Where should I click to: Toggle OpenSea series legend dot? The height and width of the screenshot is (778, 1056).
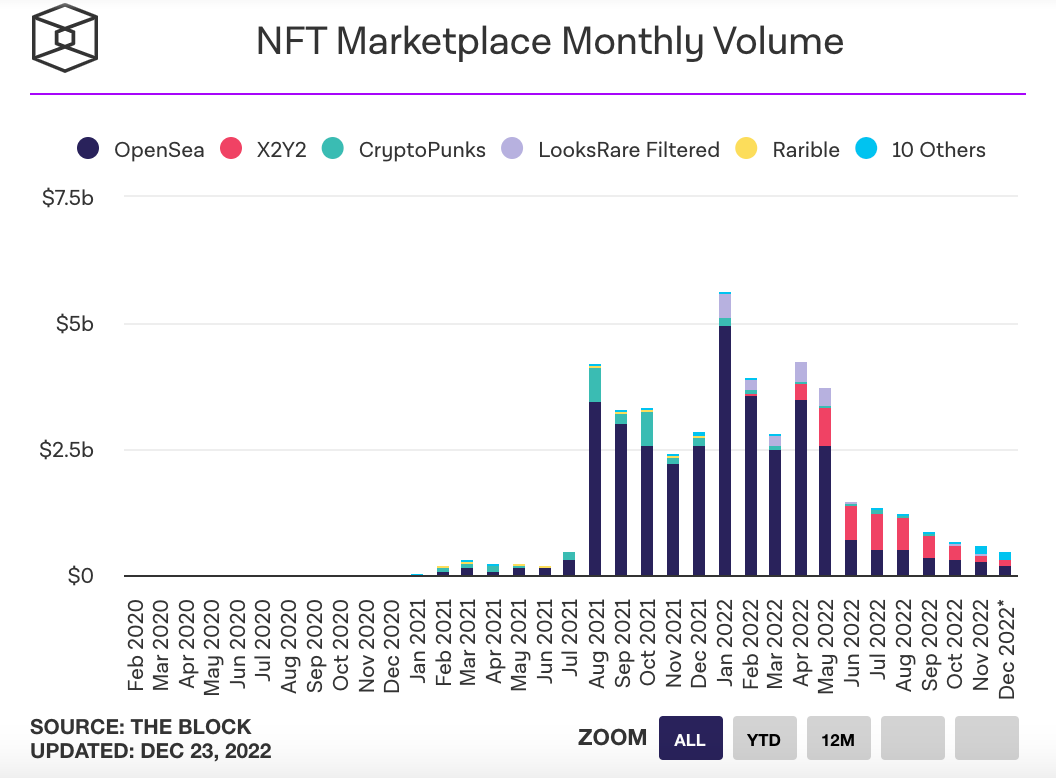point(88,148)
